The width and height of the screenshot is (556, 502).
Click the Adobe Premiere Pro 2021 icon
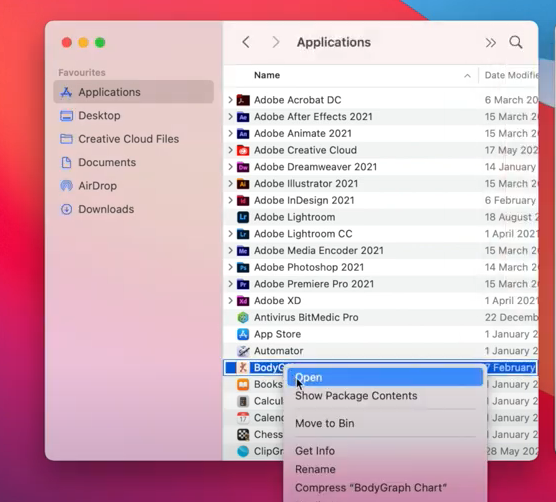coord(243,284)
